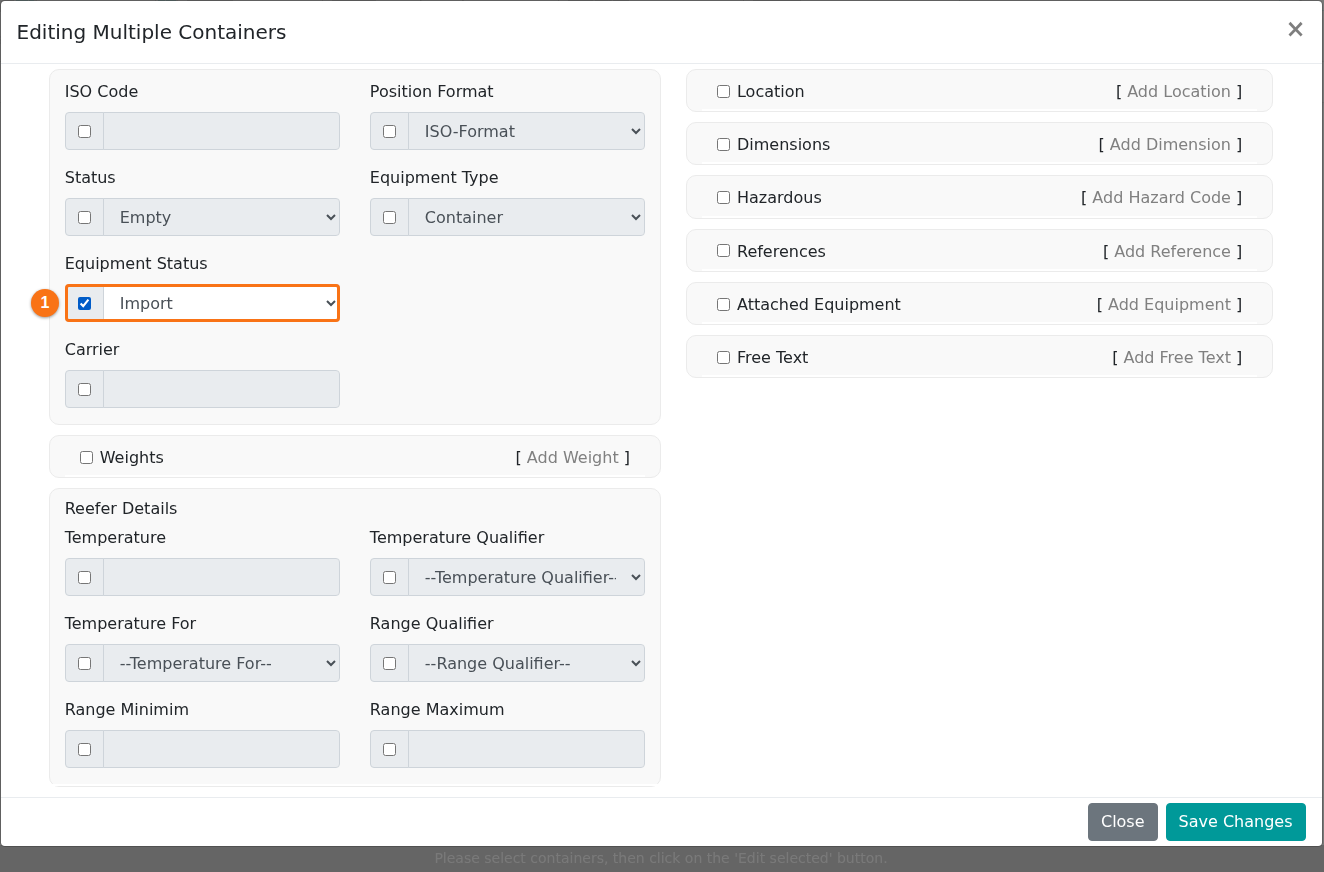Check the Equipment Type checkbox

point(389,217)
